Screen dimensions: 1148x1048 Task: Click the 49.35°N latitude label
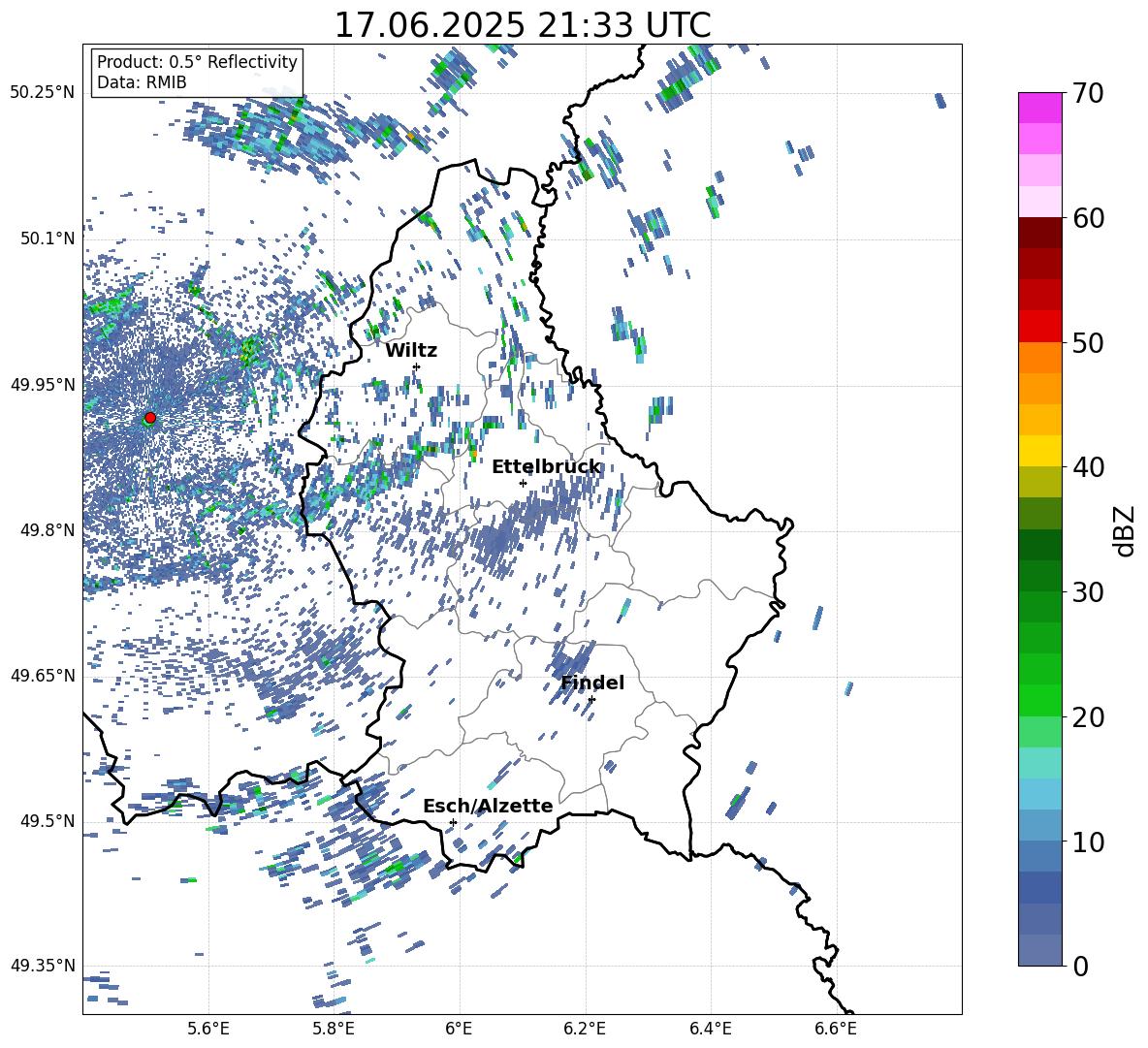coord(43,966)
